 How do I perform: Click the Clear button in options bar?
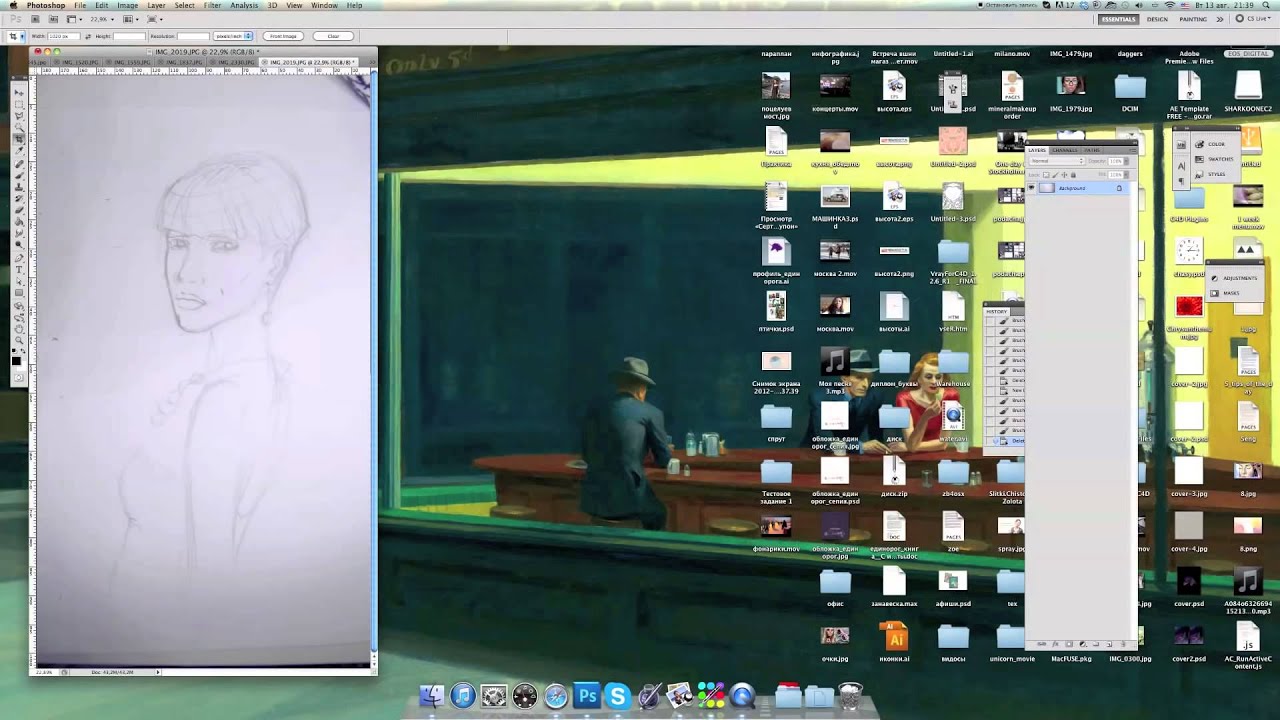[x=333, y=36]
